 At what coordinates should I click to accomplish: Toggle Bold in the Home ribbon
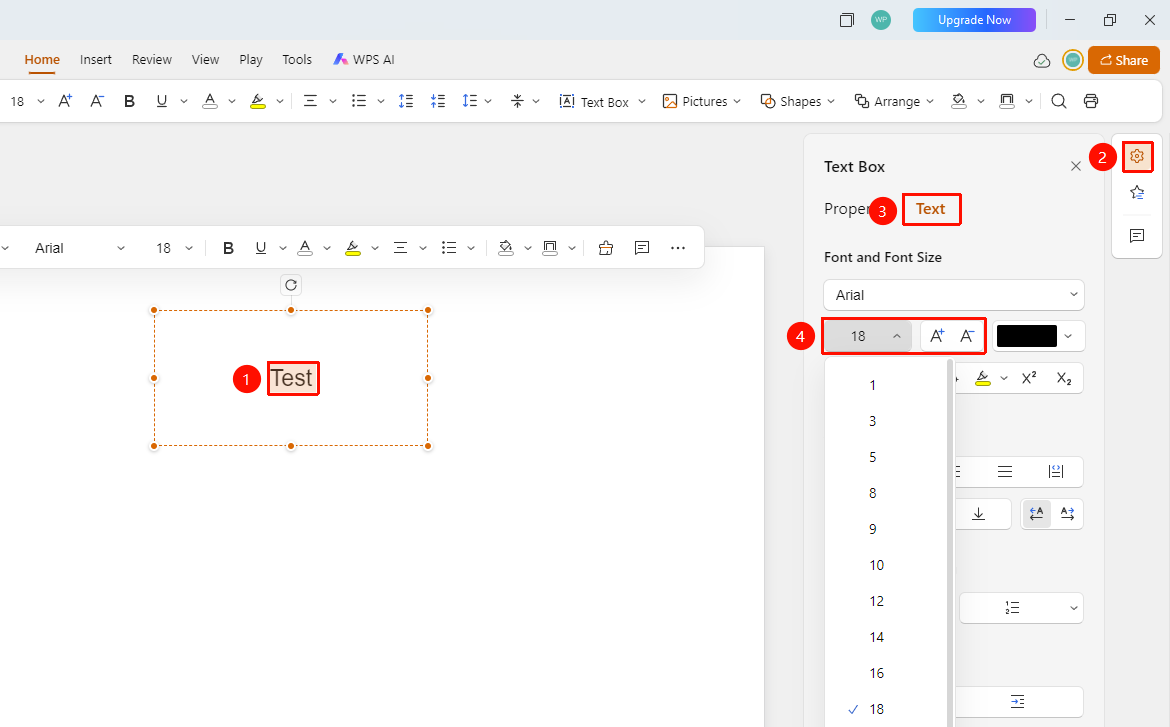129,101
